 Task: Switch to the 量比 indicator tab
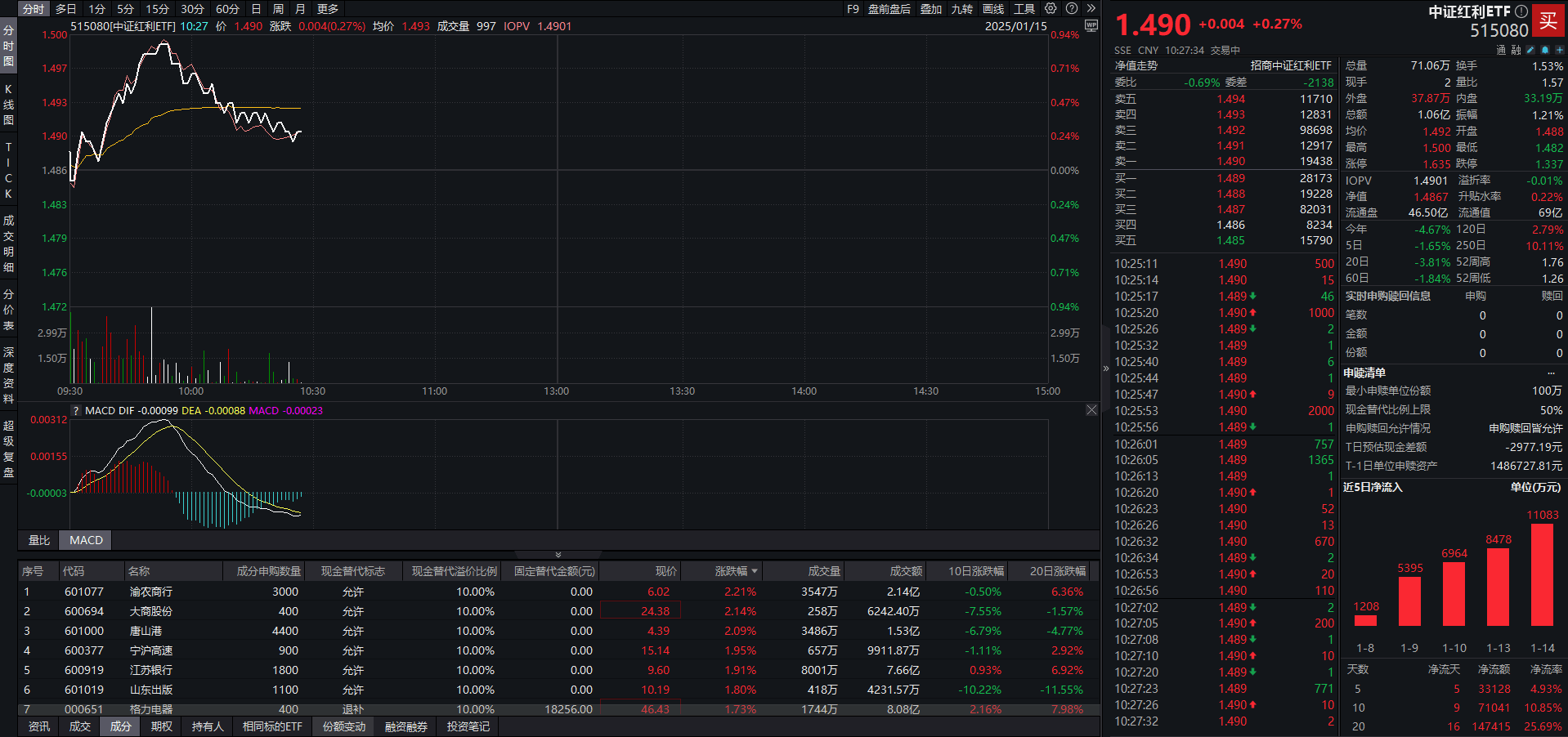(39, 540)
